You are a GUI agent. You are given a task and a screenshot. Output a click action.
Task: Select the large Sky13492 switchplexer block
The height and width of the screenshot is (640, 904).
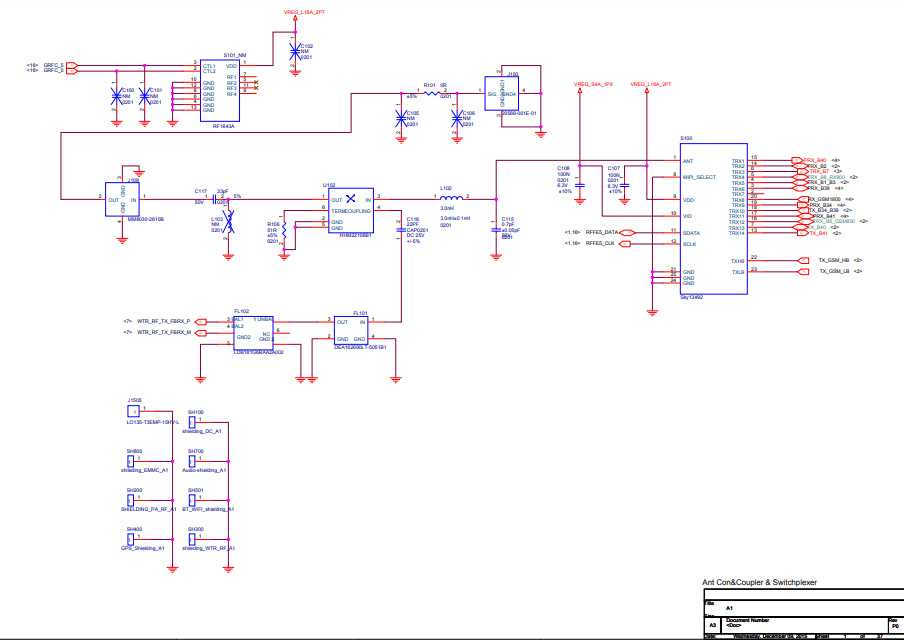coord(714,219)
